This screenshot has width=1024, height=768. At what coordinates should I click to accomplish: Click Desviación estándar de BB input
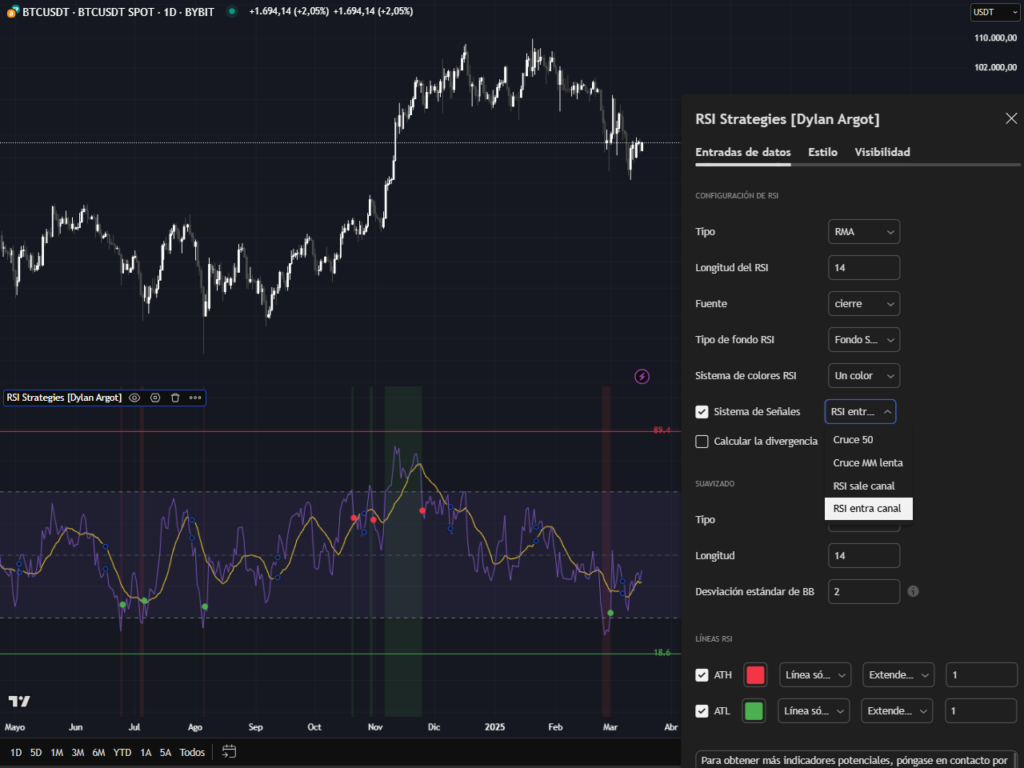point(863,592)
